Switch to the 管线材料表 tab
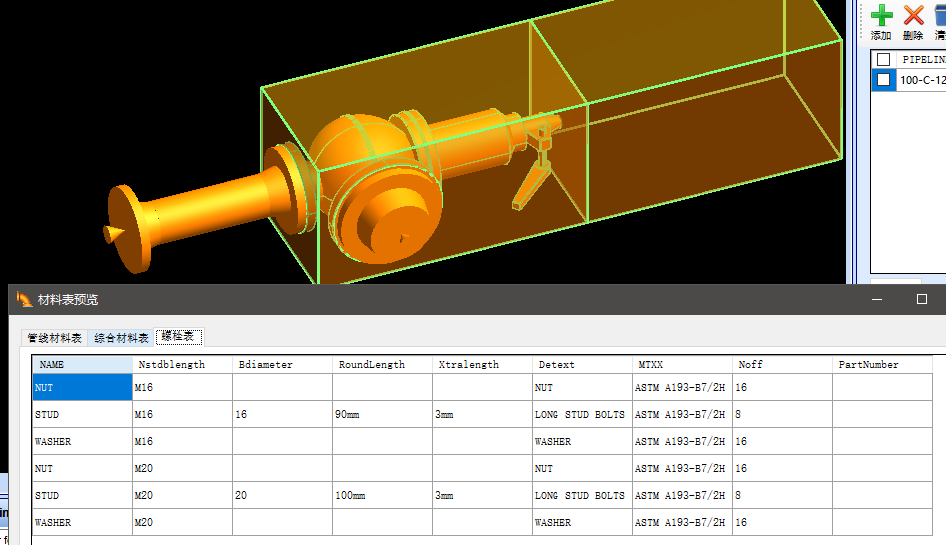Image resolution: width=946 pixels, height=545 pixels. point(54,338)
